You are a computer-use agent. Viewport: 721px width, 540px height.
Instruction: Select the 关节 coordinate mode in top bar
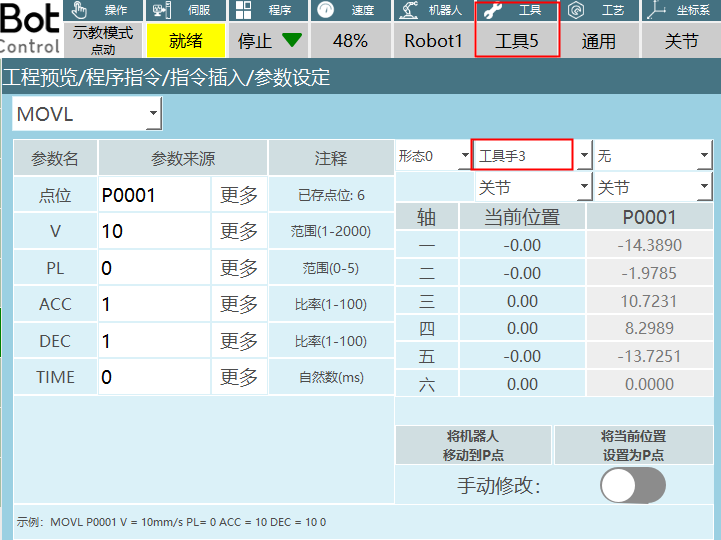click(683, 41)
